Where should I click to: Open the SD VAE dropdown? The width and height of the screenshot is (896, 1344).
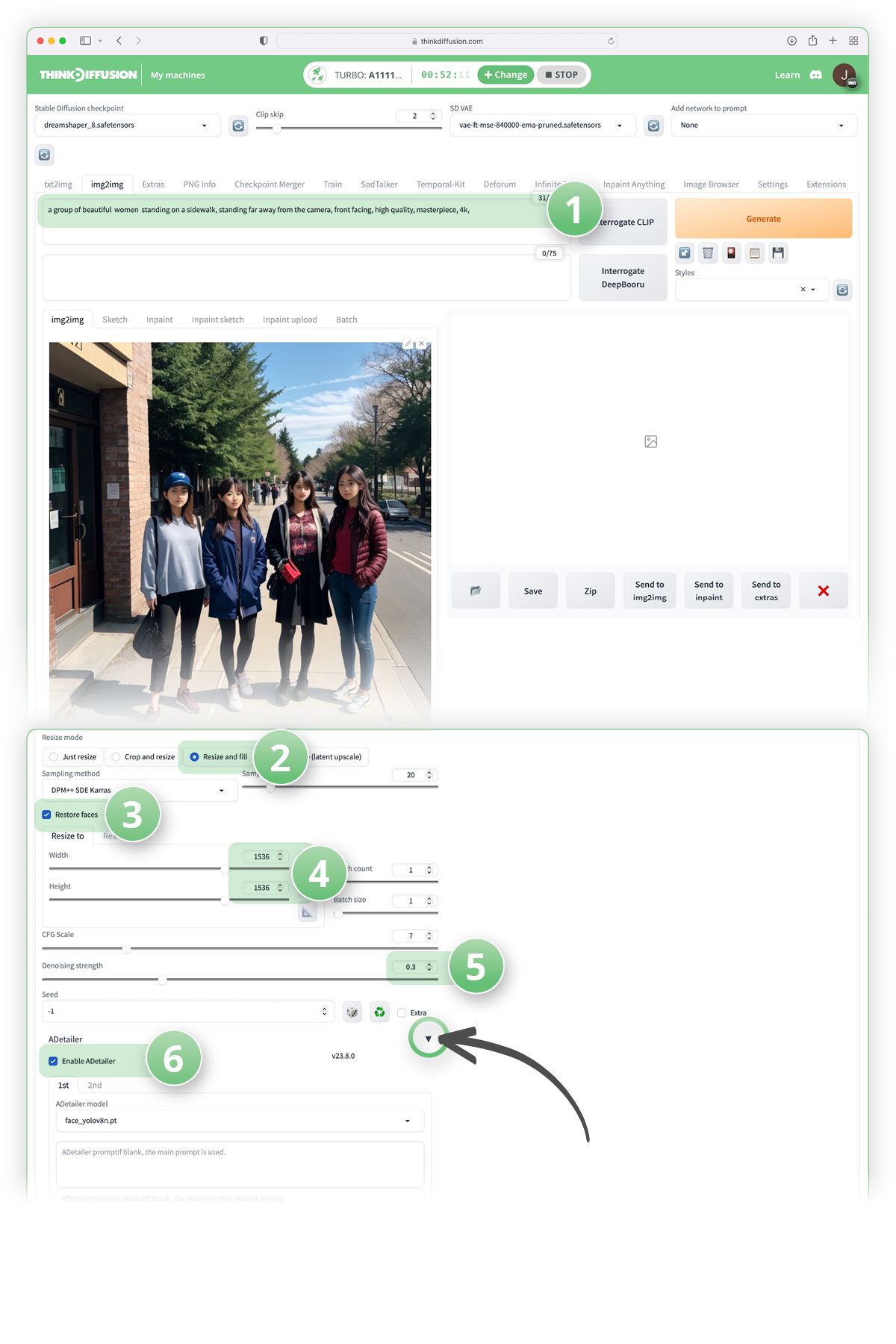[x=543, y=125]
